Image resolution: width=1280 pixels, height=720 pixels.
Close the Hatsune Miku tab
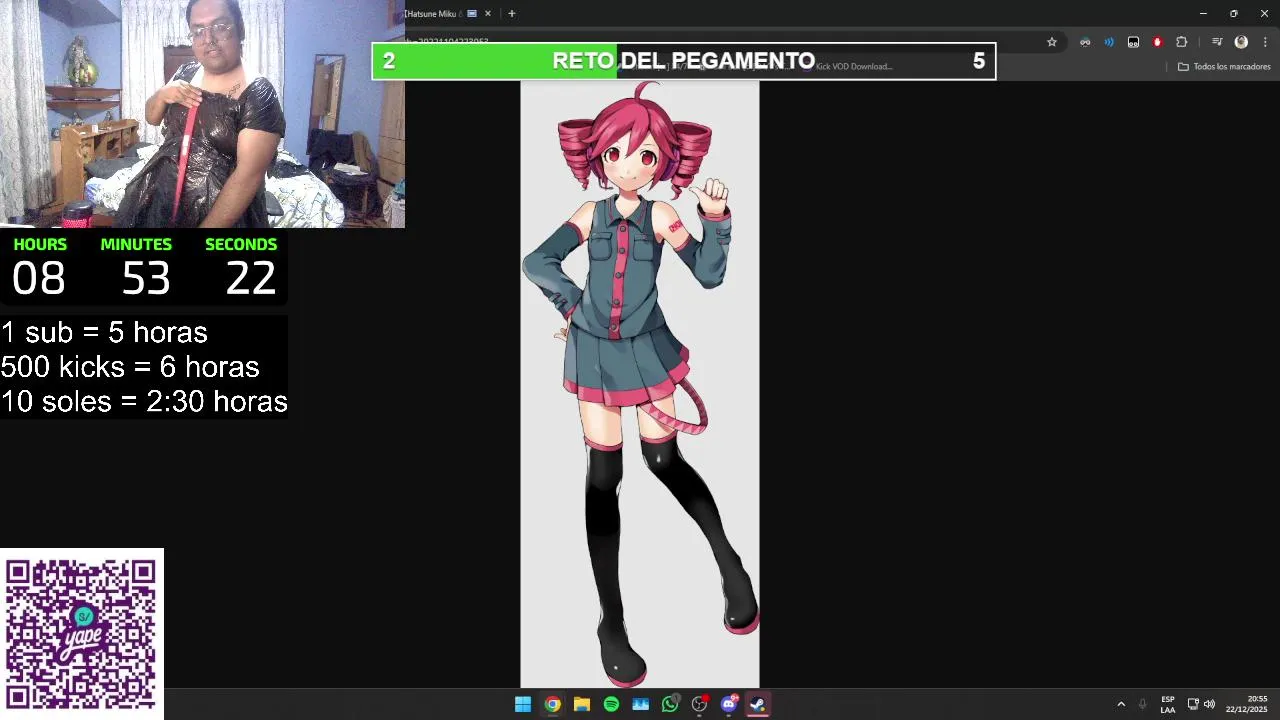(488, 14)
